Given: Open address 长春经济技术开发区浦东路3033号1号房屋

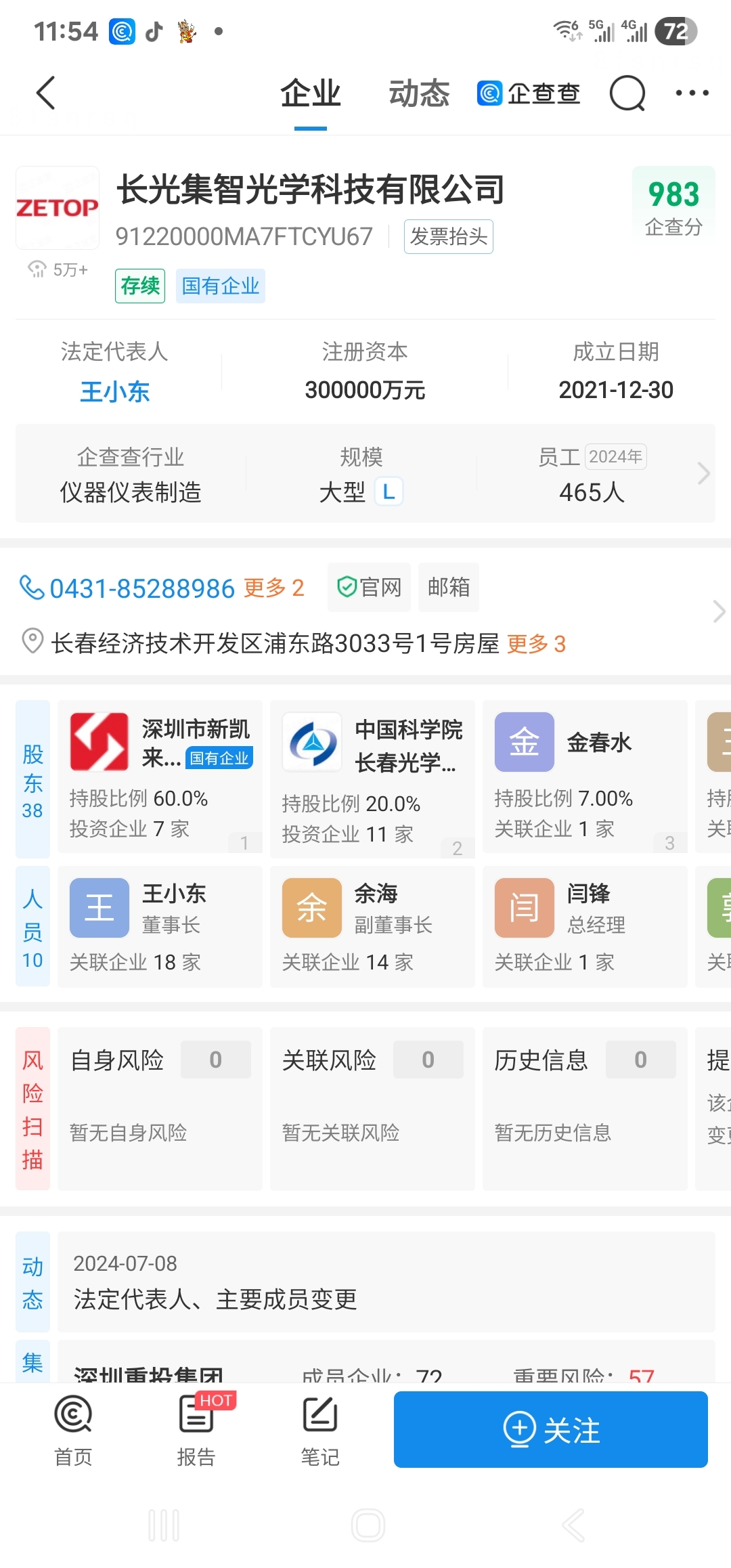Looking at the screenshot, I should (275, 643).
